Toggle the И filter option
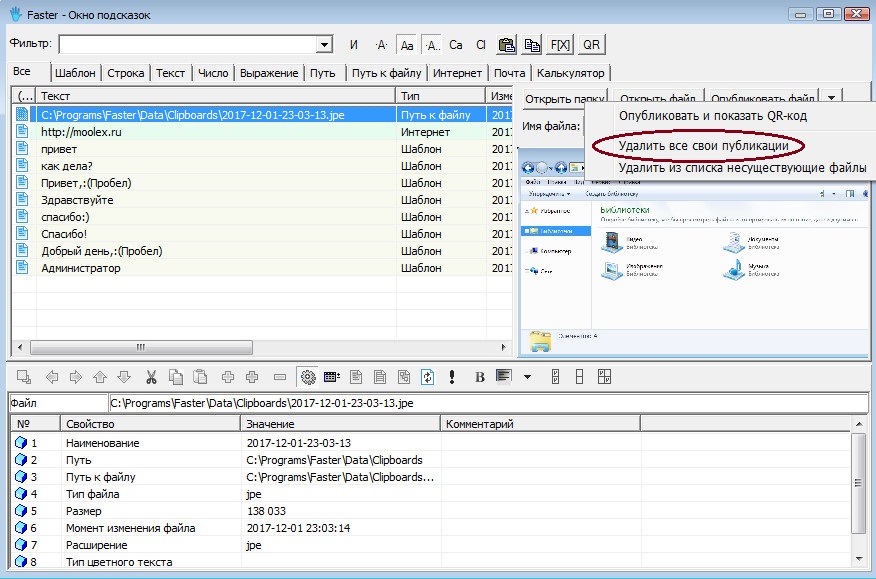Screen dimensions: 876x579 (x=354, y=45)
